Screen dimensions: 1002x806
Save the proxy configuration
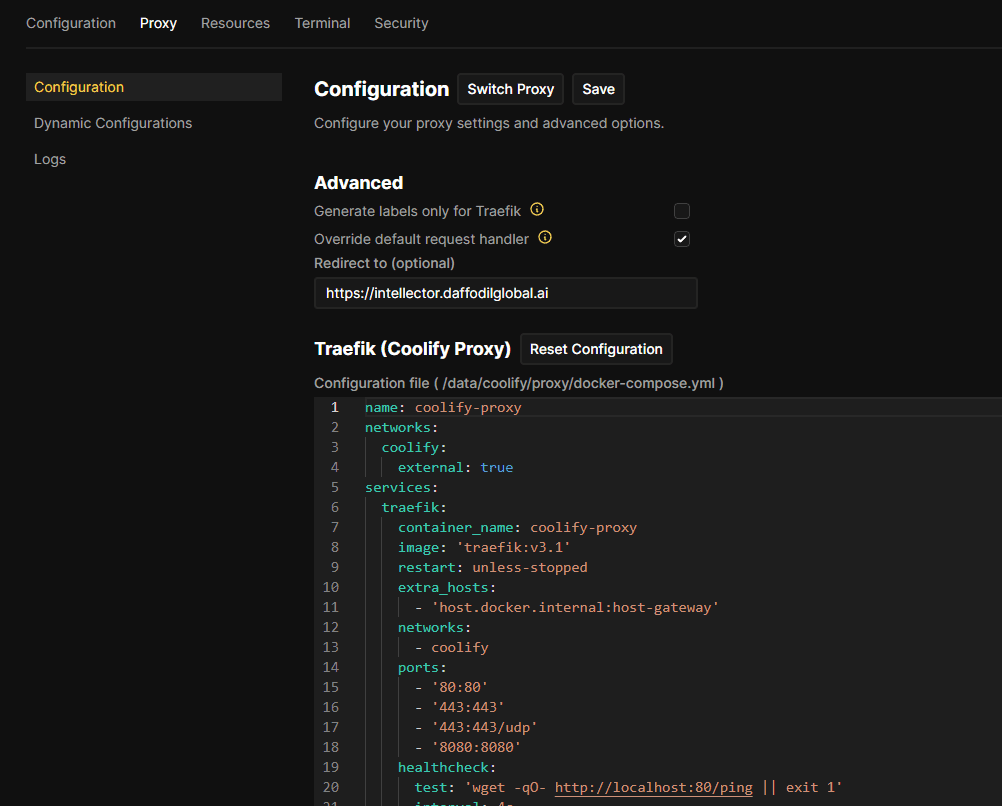coord(598,89)
